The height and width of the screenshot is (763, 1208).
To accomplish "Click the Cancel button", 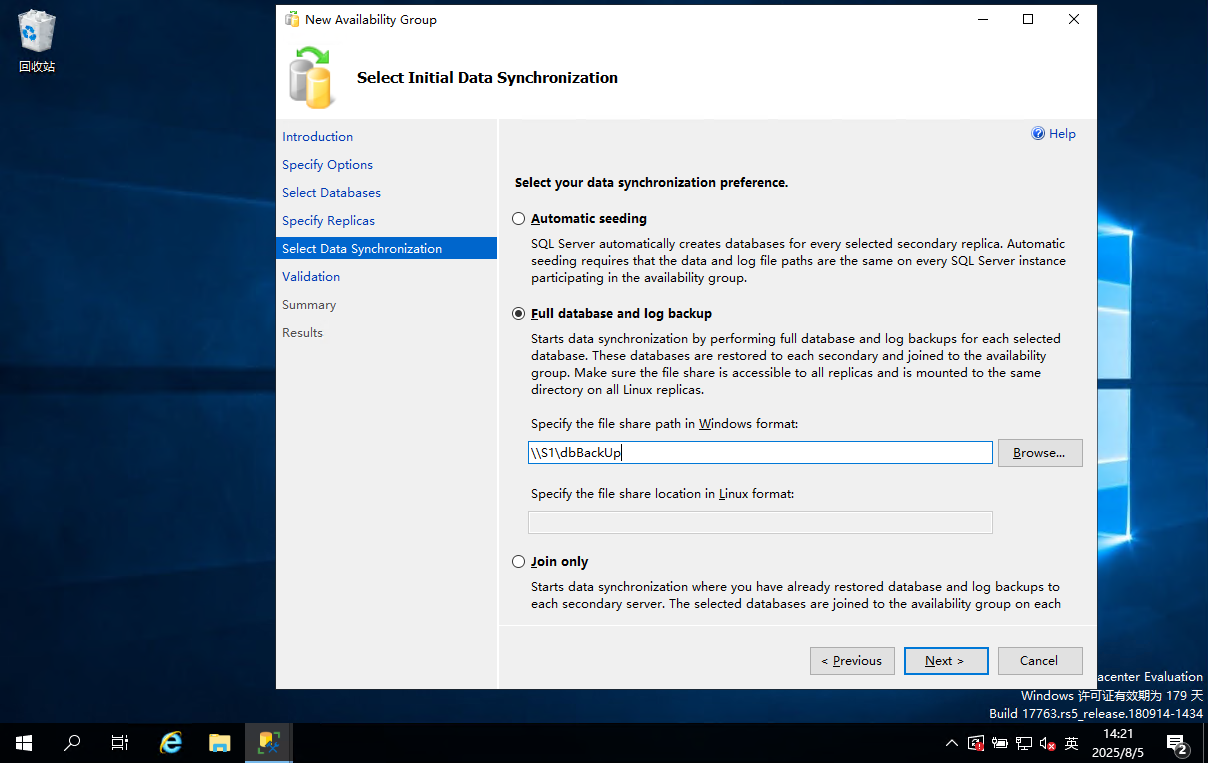I will tap(1040, 661).
